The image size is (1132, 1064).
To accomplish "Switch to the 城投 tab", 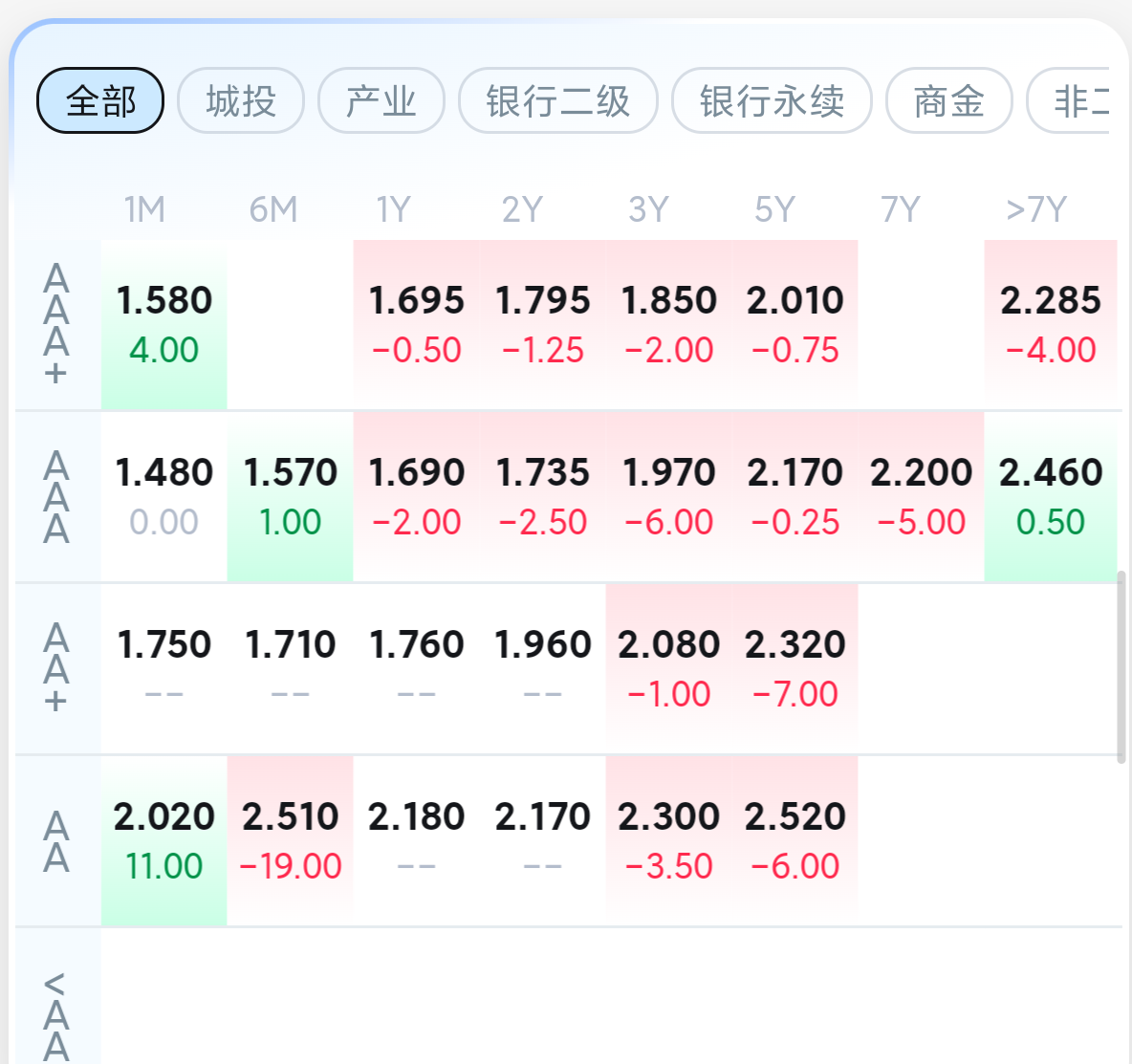I will [x=241, y=100].
